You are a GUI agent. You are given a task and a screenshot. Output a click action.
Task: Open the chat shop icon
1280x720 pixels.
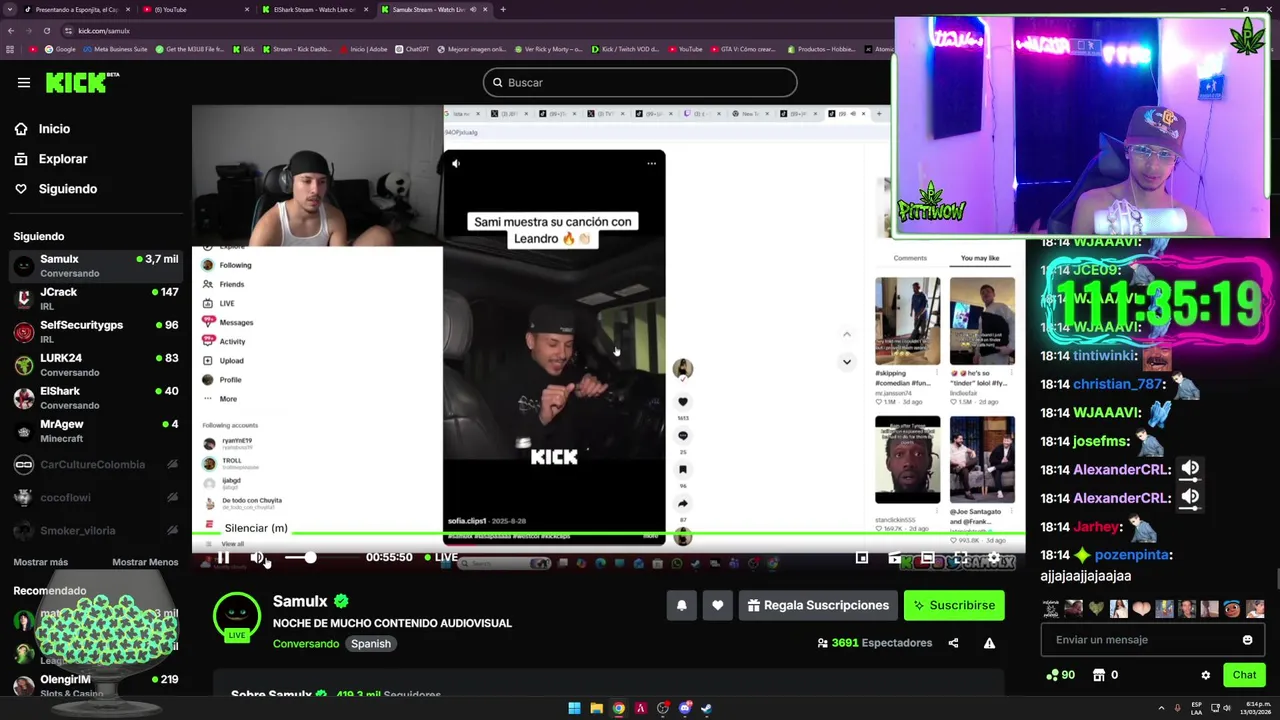1098,675
